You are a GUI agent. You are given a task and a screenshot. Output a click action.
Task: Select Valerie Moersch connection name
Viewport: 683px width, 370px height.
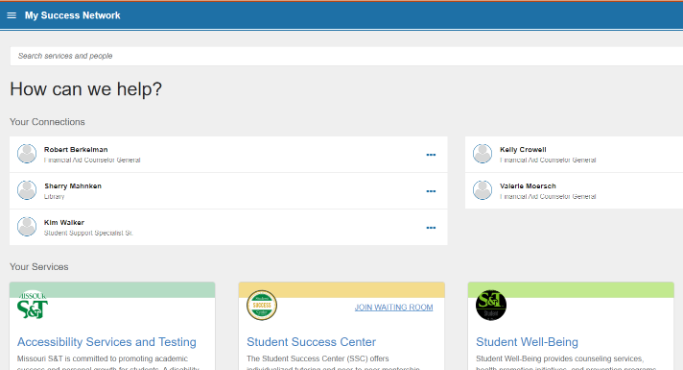pyautogui.click(x=527, y=186)
